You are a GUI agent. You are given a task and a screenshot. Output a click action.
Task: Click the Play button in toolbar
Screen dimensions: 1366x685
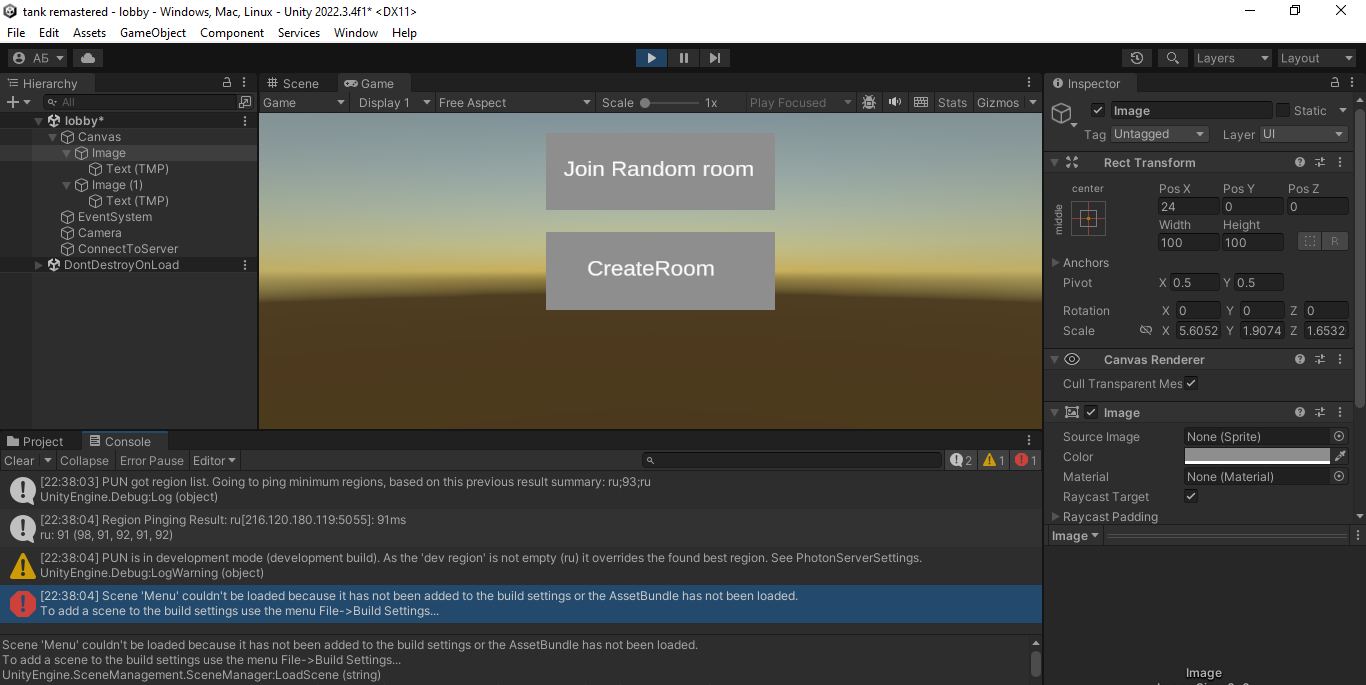[651, 58]
